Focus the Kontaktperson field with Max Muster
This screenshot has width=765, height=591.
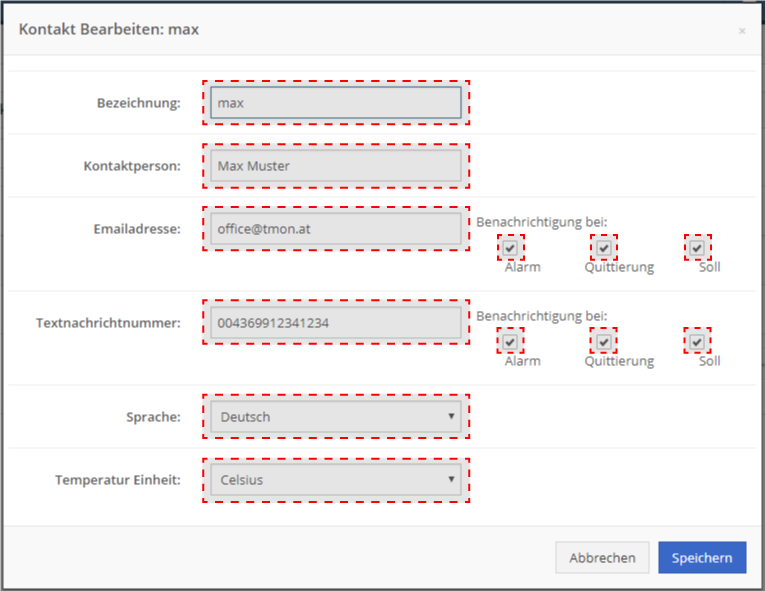pos(336,166)
